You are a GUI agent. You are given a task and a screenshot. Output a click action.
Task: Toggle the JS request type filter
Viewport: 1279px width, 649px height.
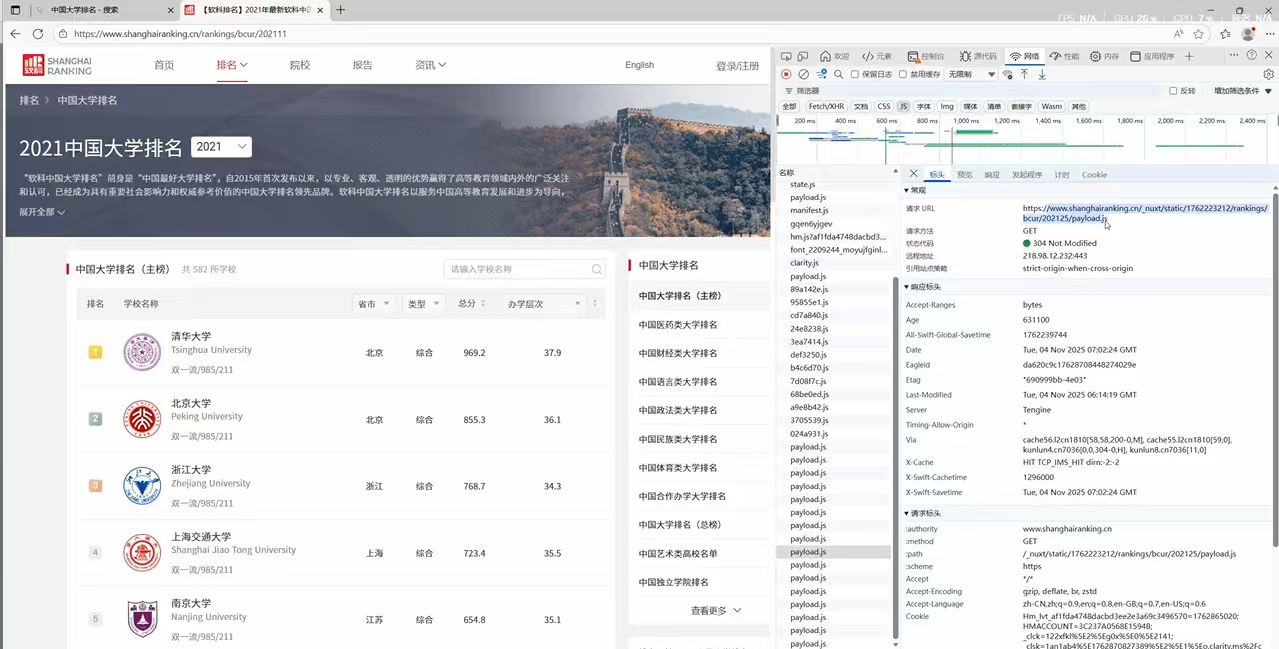point(903,106)
